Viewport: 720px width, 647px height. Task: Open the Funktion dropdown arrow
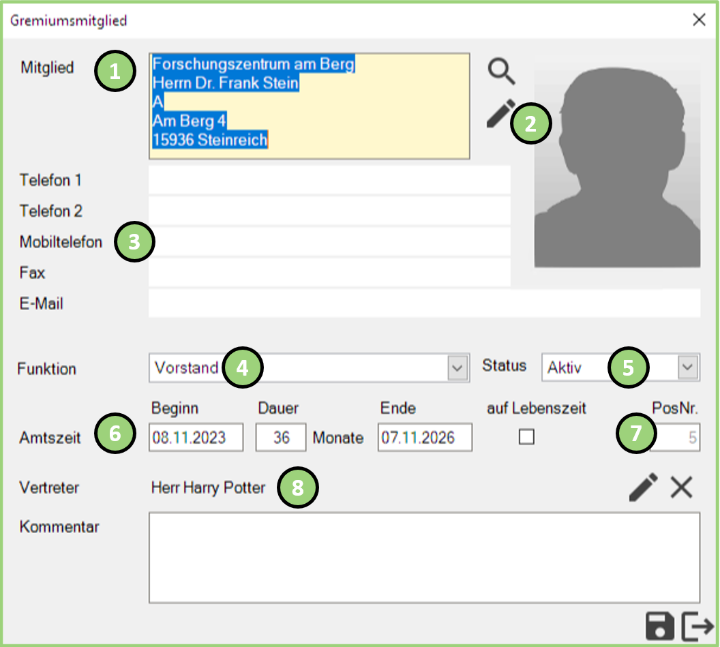(x=457, y=368)
